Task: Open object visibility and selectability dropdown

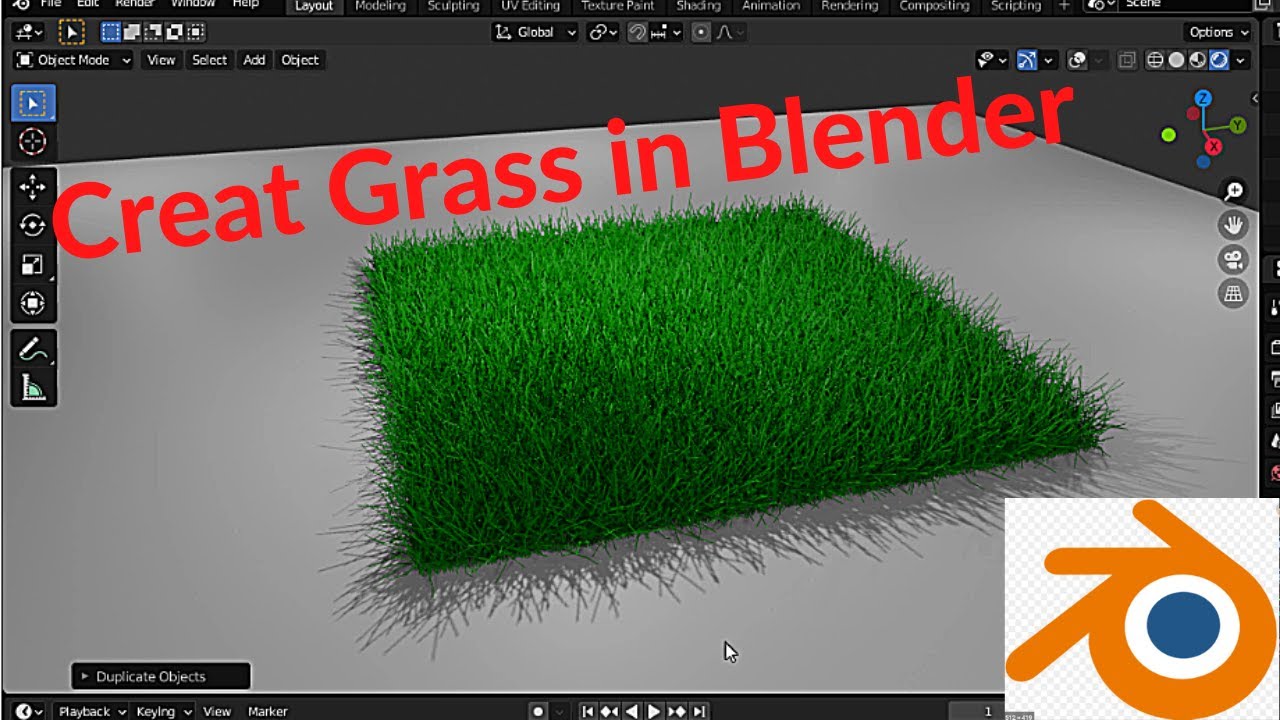Action: [993, 60]
